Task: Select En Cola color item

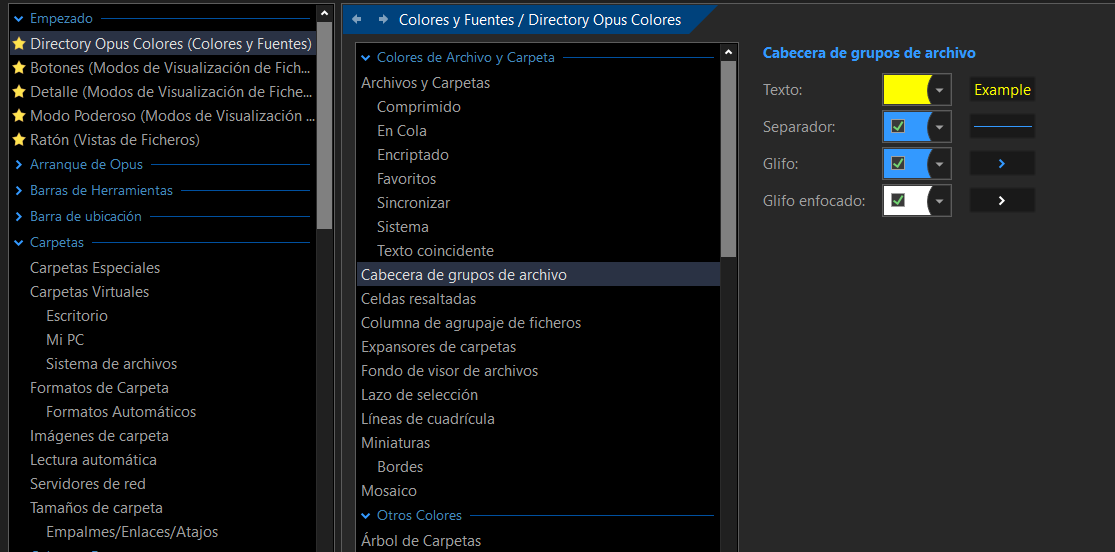Action: 402,132
